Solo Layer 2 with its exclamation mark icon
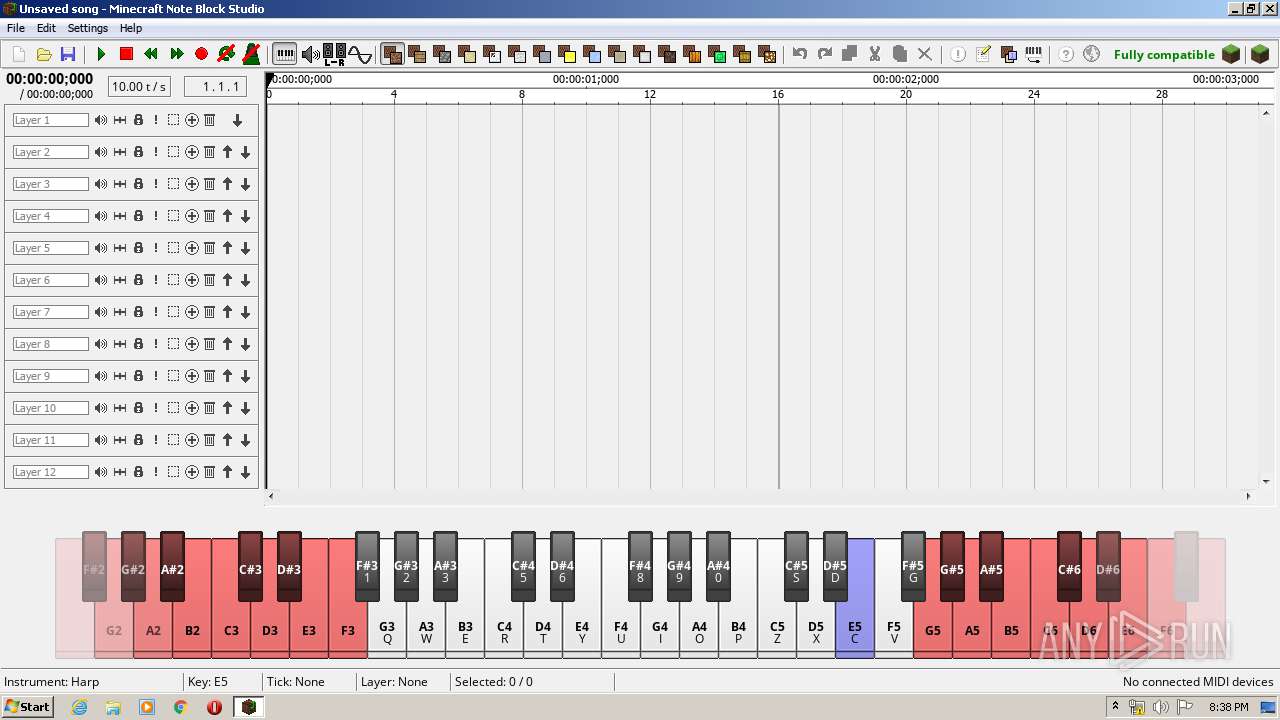Screen dimensions: 1280x720 click(x=156, y=152)
